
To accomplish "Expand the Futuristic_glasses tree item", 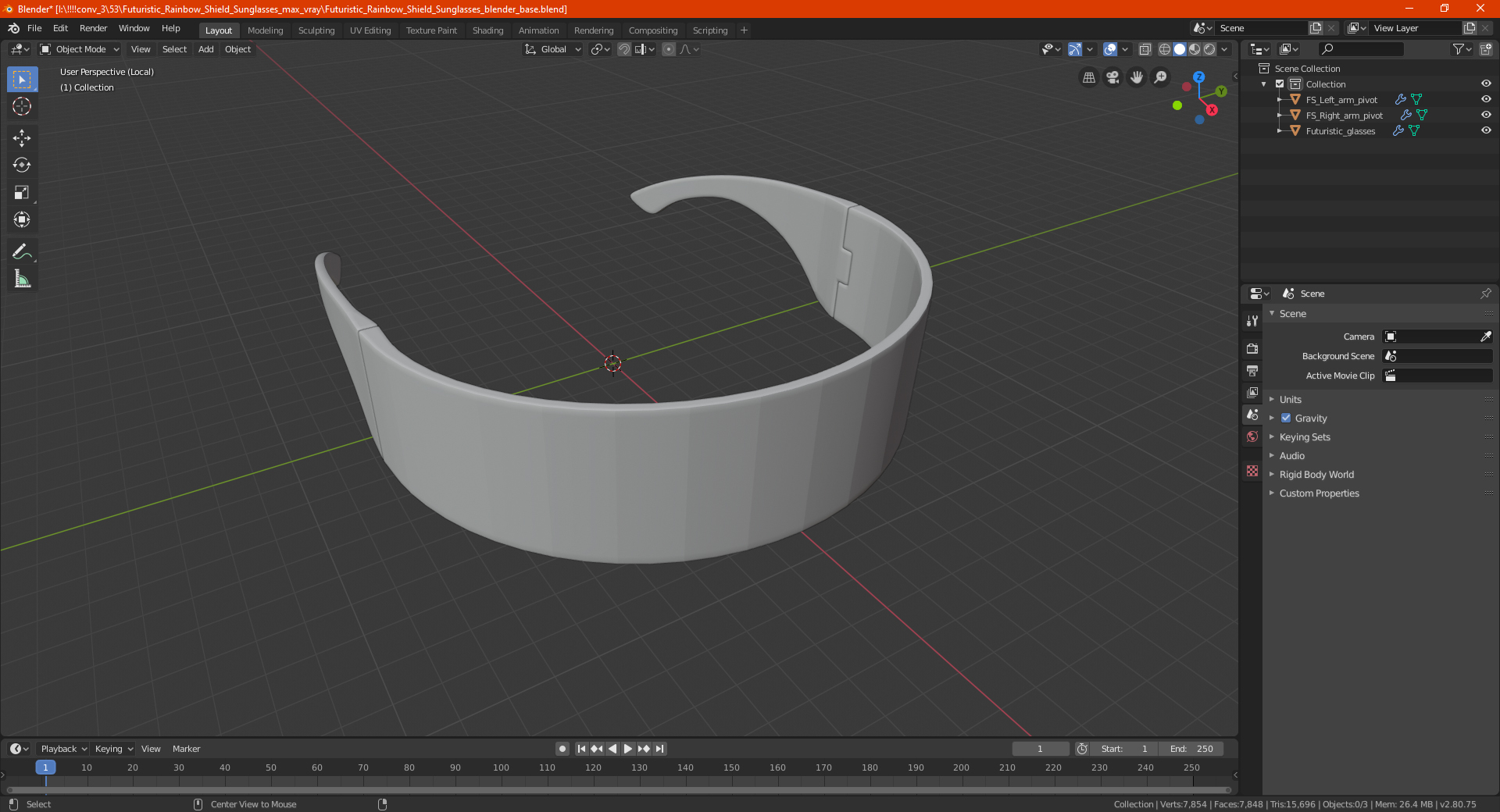I will [x=1280, y=131].
